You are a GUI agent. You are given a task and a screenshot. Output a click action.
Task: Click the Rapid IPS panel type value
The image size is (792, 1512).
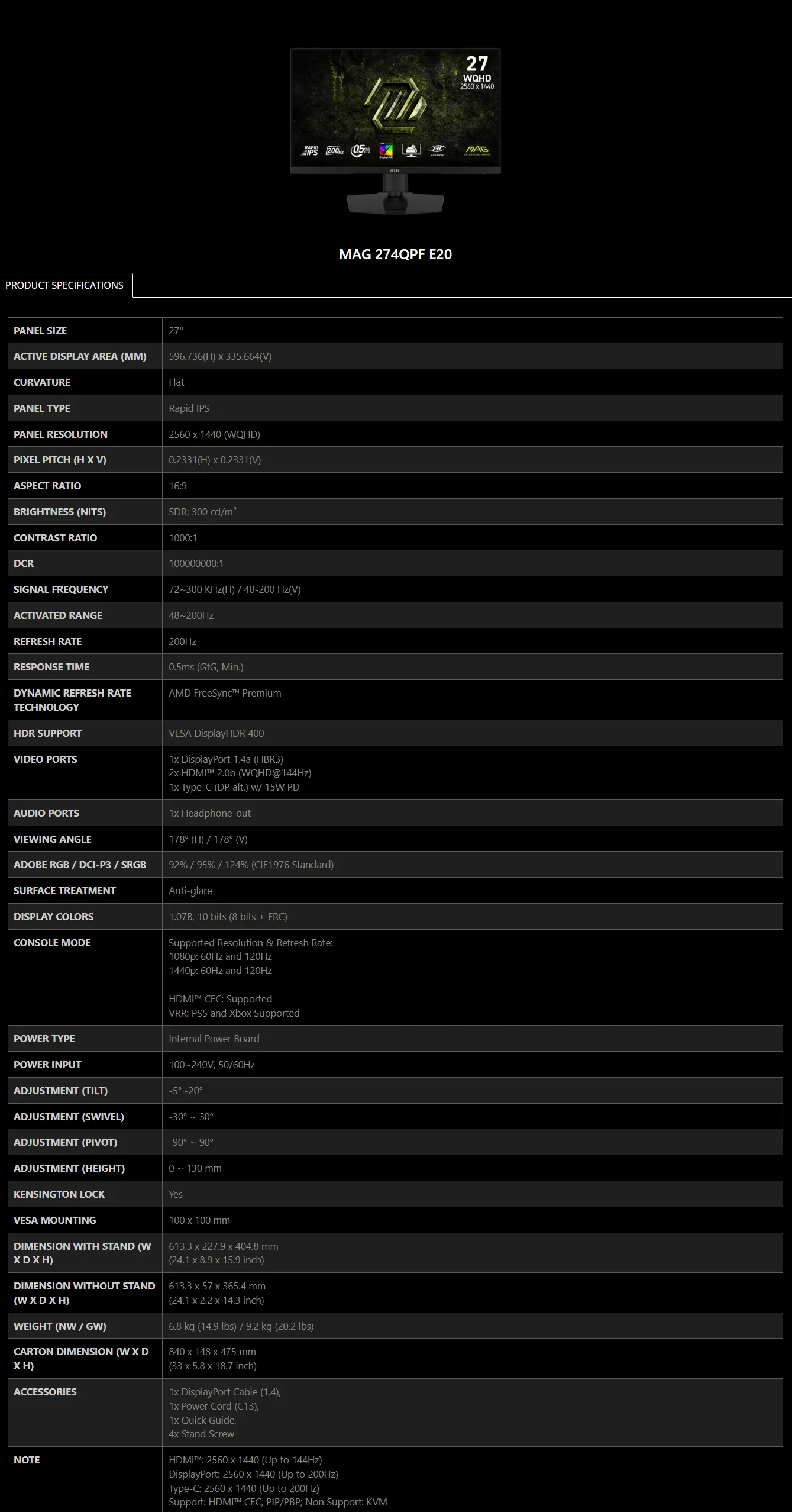pos(189,408)
